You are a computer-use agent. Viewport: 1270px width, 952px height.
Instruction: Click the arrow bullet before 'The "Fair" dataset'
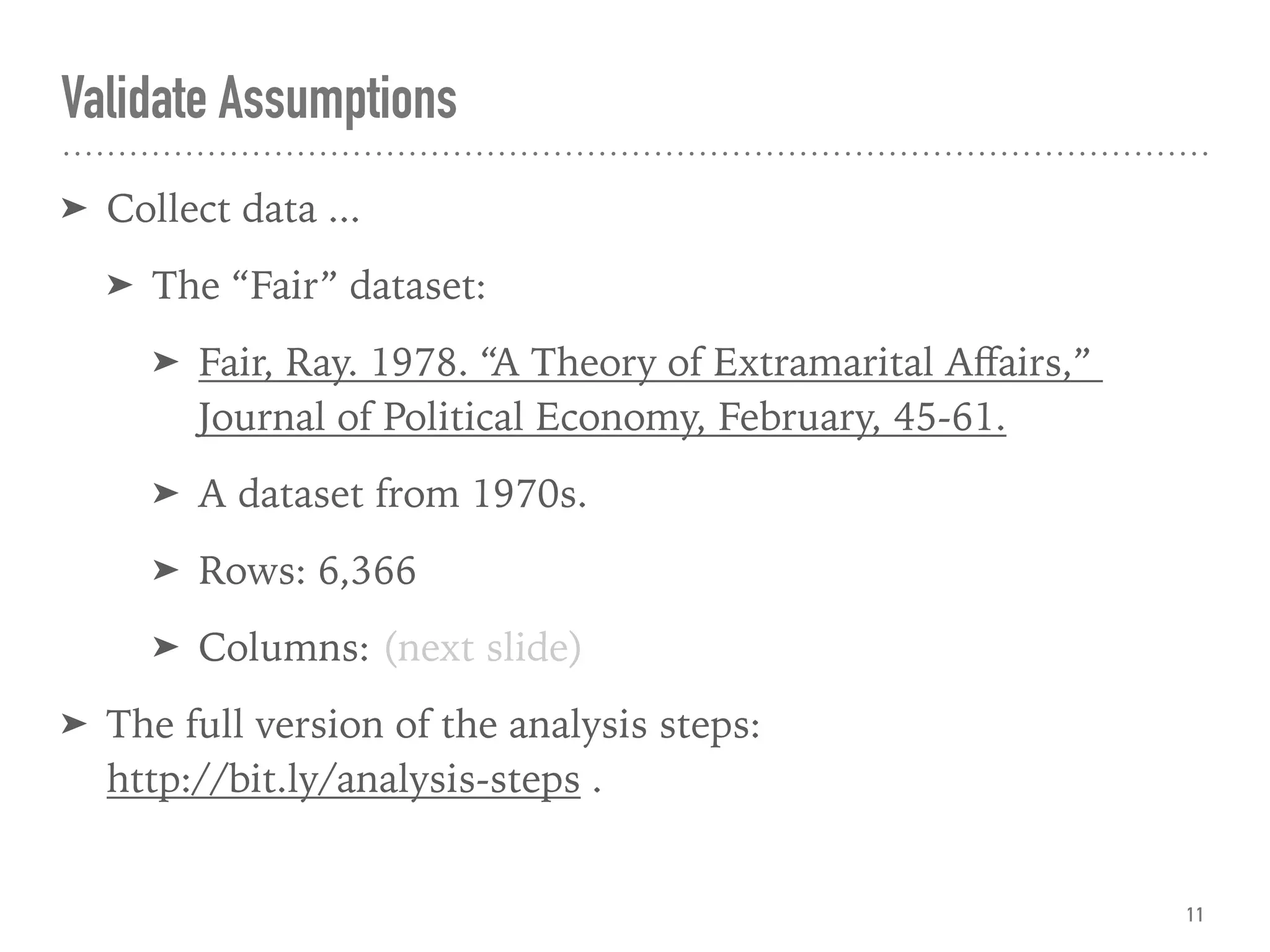(120, 286)
